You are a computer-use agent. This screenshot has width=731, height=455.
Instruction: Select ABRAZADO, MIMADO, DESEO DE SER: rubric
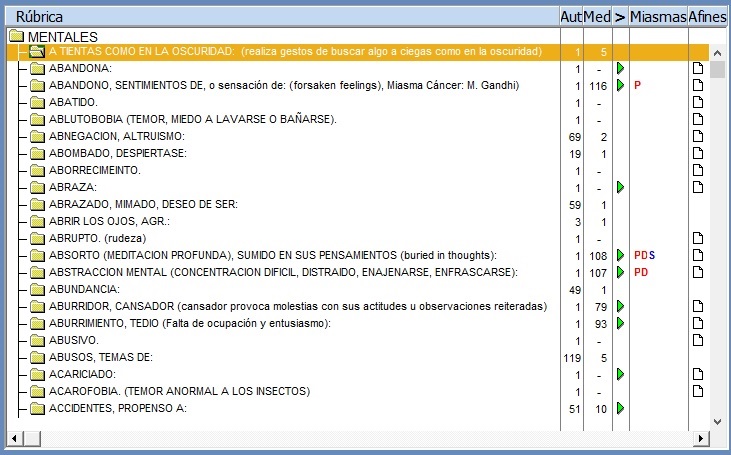click(x=143, y=204)
